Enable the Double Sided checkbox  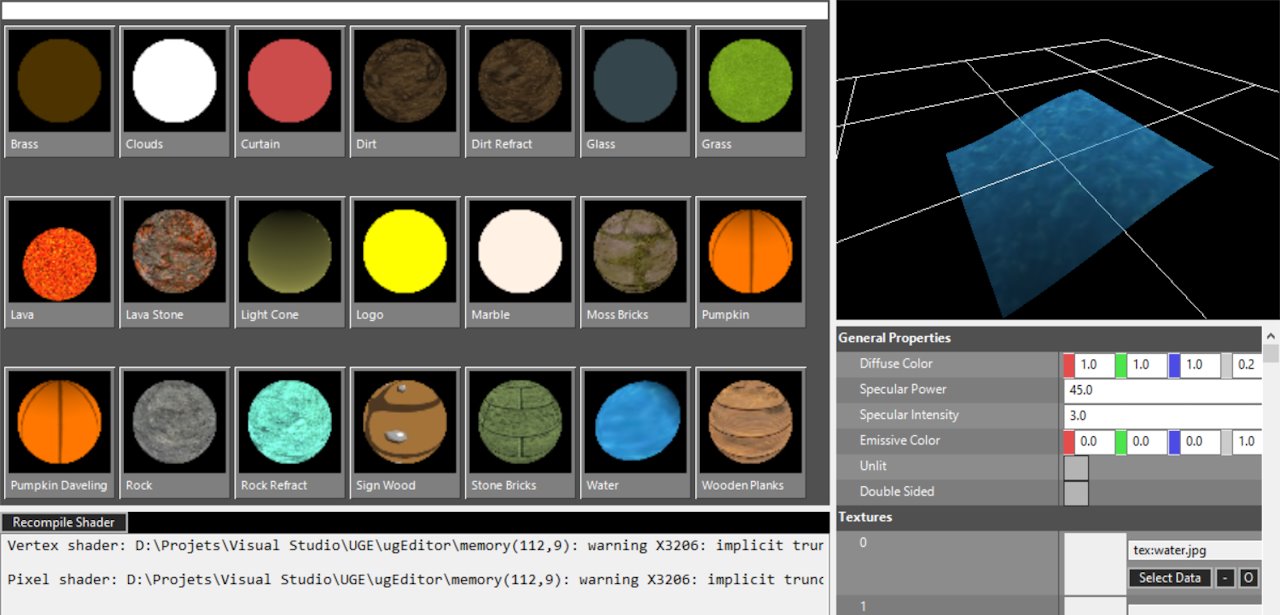pyautogui.click(x=1076, y=493)
